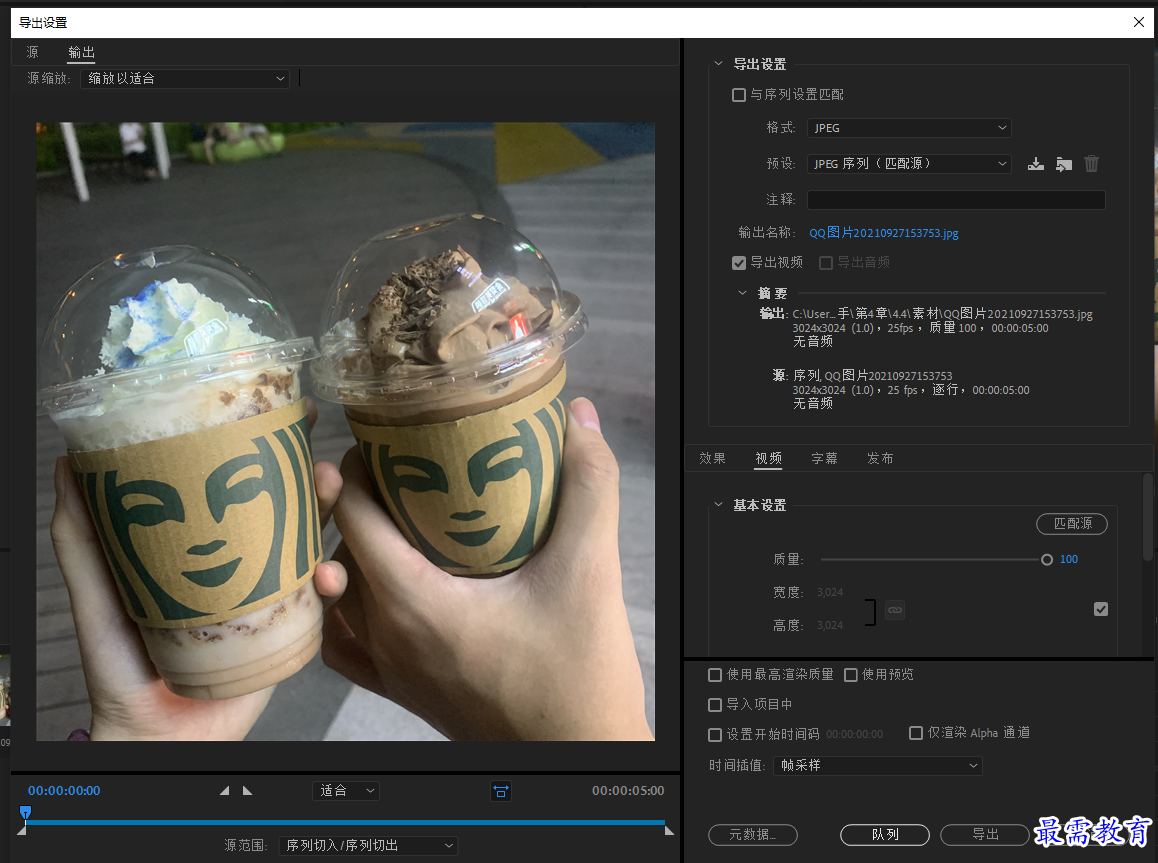
Task: Open the Captions tab
Action: [824, 458]
